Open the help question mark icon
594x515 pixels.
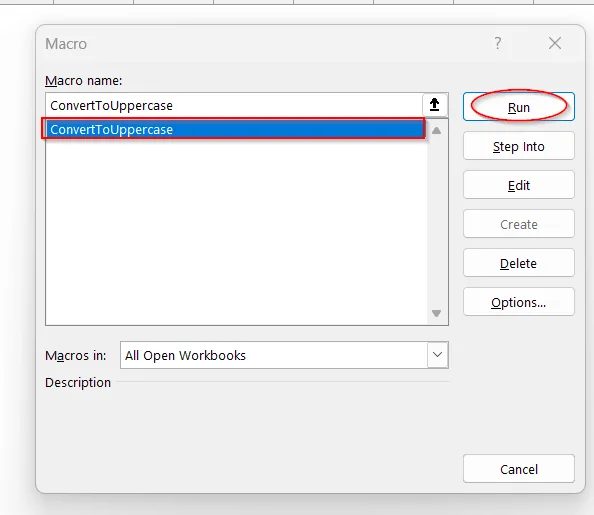pyautogui.click(x=498, y=43)
